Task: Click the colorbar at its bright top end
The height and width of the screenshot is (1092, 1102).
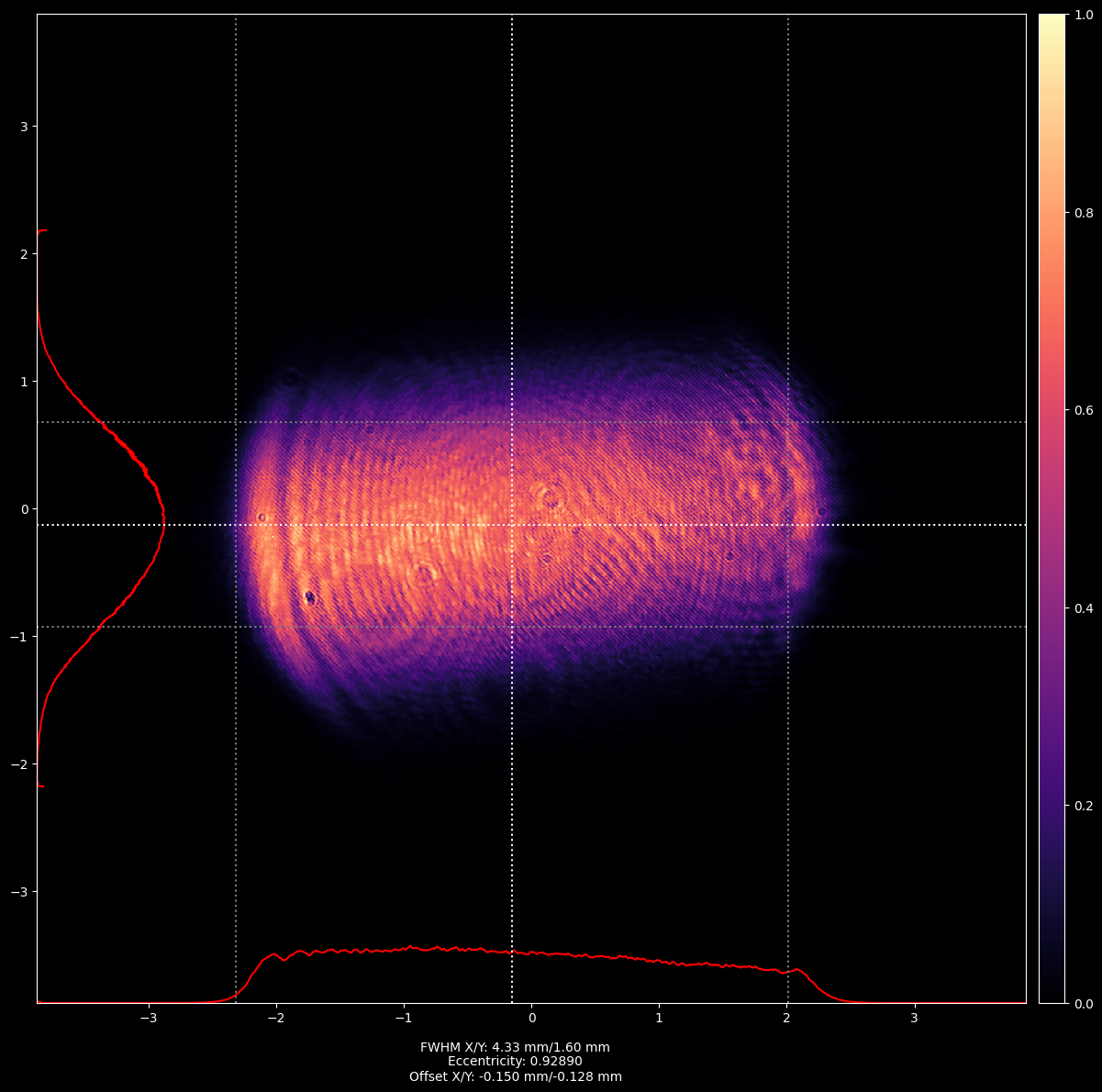Action: click(1052, 22)
